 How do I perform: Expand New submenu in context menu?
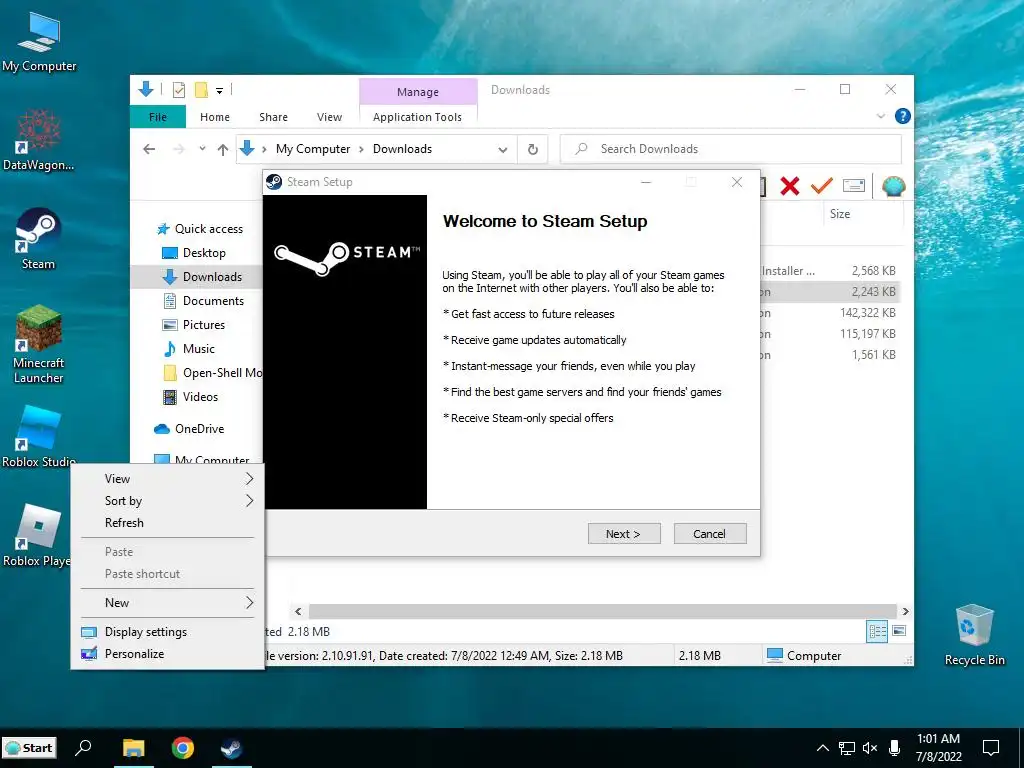pyautogui.click(x=168, y=603)
